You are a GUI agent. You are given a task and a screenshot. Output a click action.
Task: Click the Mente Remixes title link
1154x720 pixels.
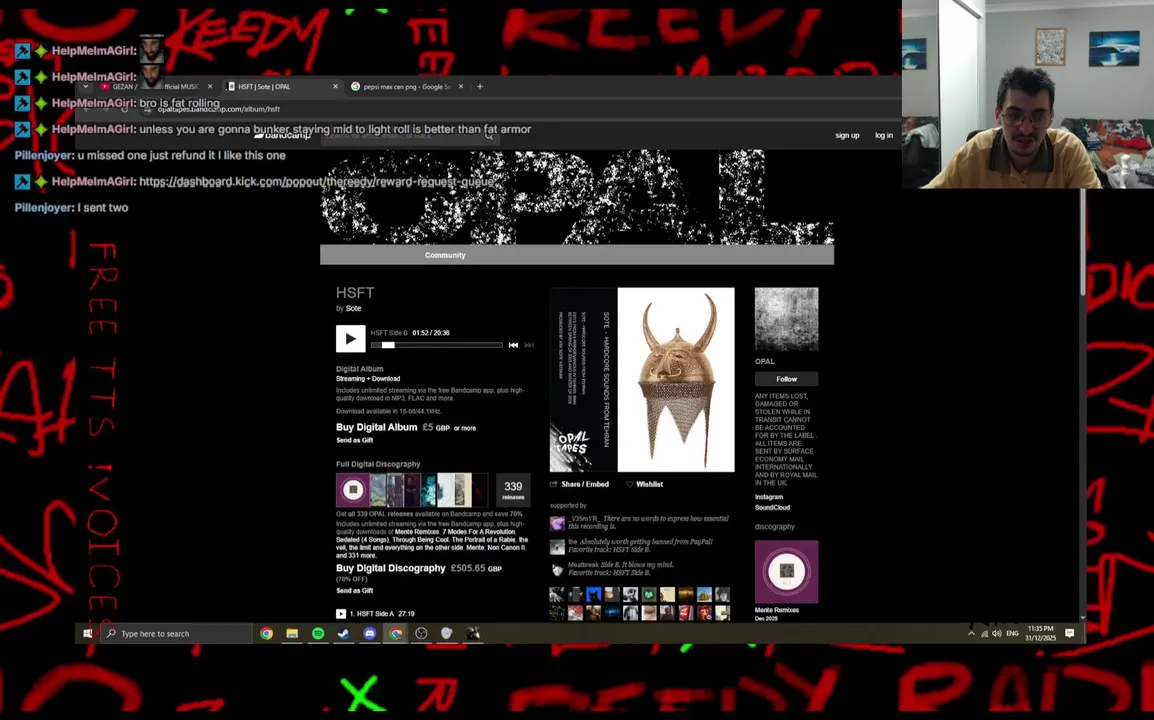[776, 610]
